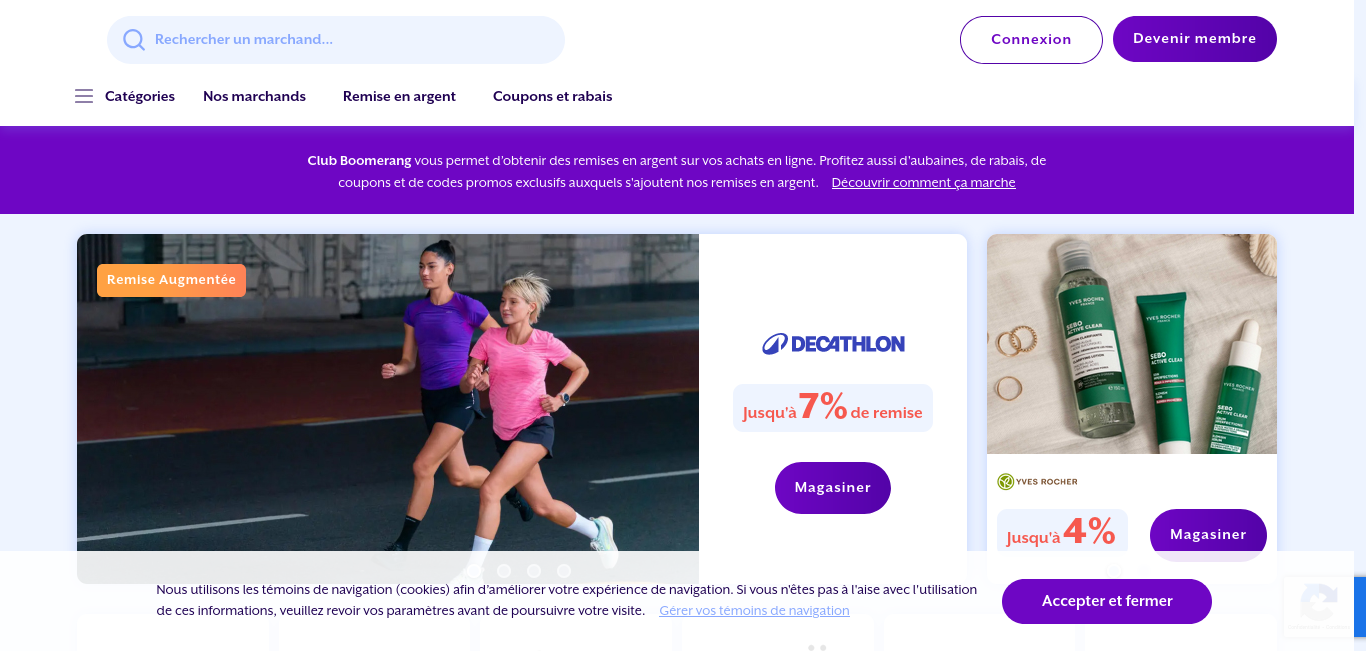Select the fourth carousel dot
This screenshot has height=651, width=1366.
(564, 570)
